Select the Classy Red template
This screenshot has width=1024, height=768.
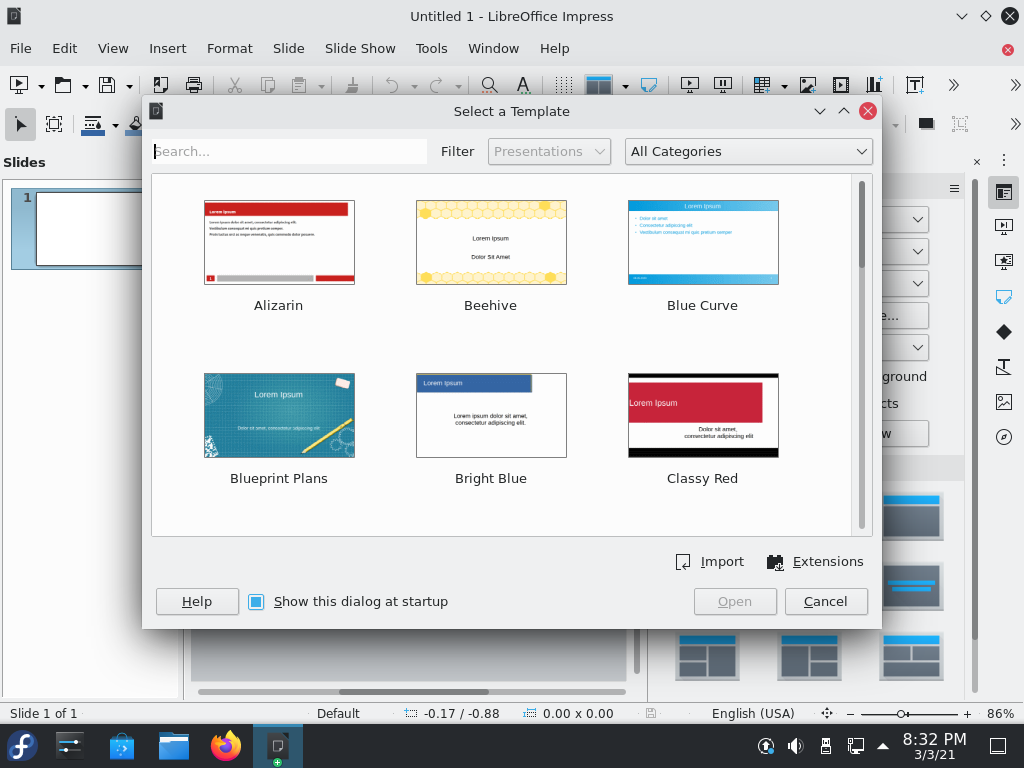click(703, 415)
